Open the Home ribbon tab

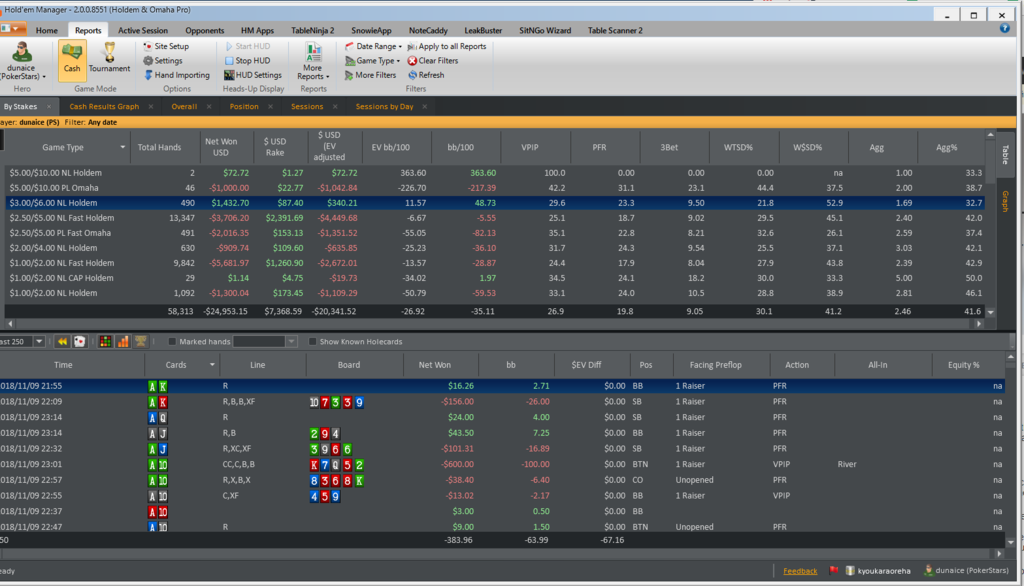46,30
